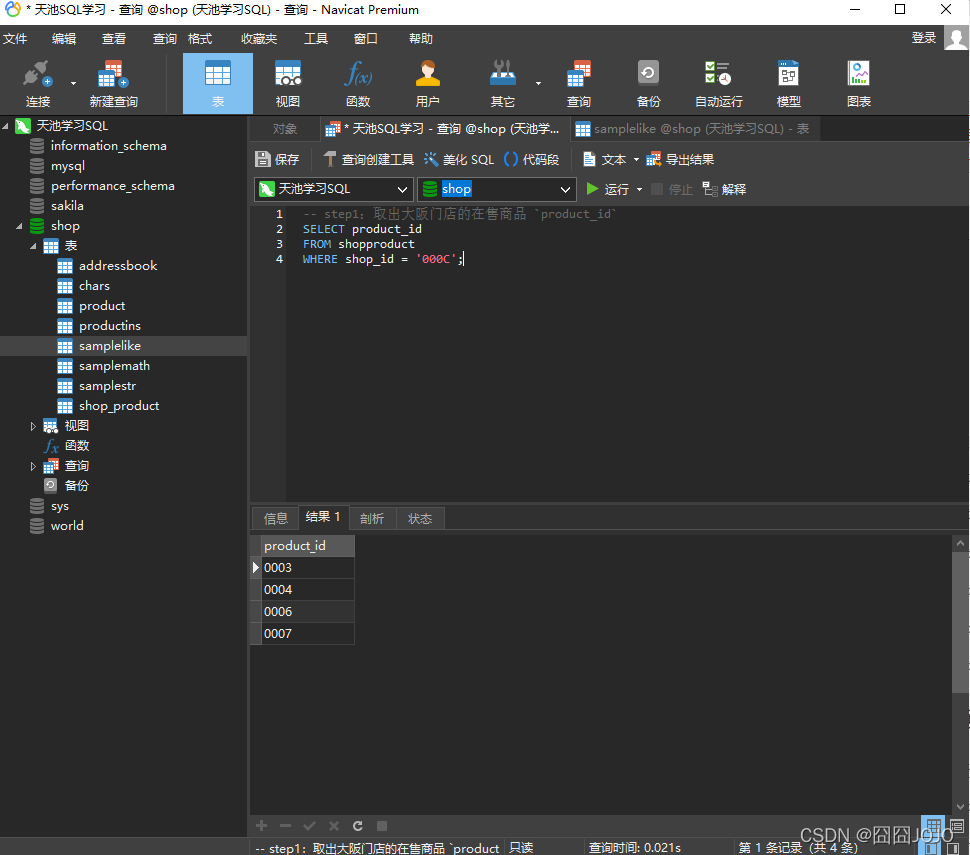
Task: Open the 用户 users toolbar icon
Action: (427, 84)
